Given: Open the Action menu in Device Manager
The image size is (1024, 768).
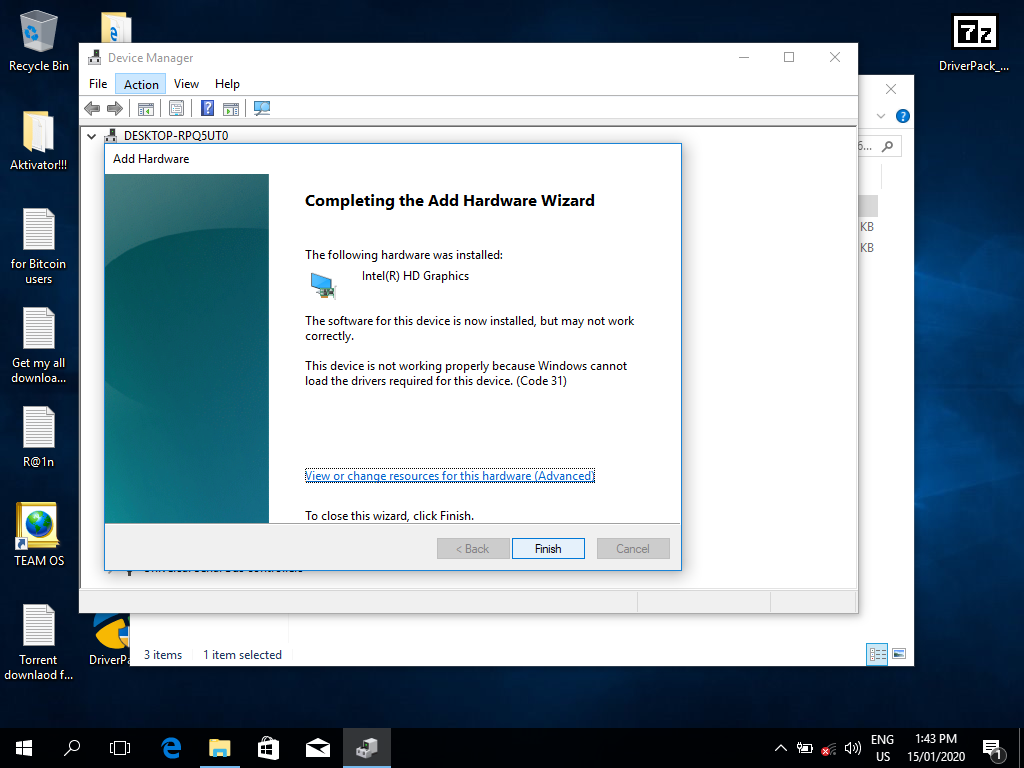Looking at the screenshot, I should [141, 84].
